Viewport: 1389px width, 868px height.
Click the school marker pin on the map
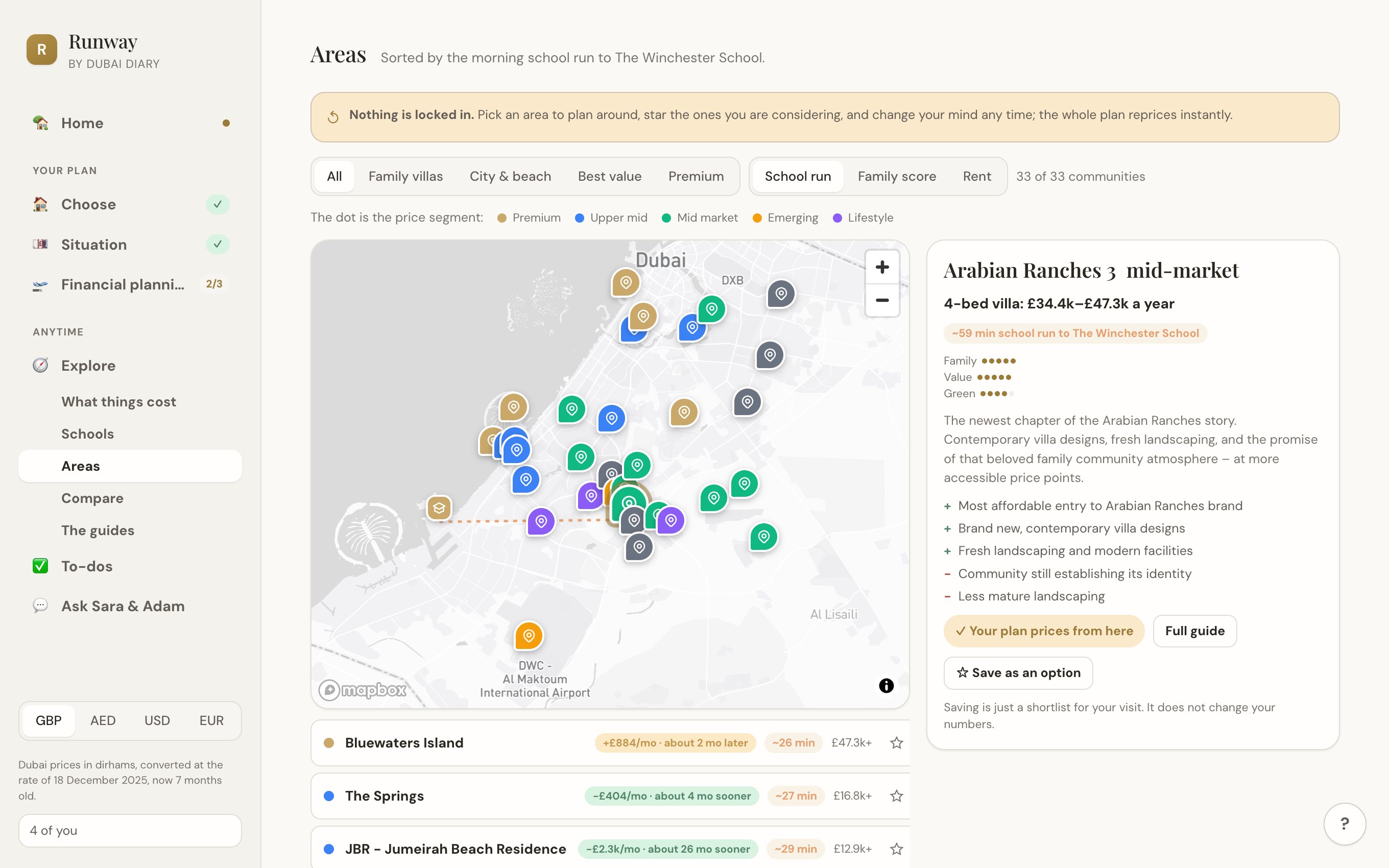(439, 508)
